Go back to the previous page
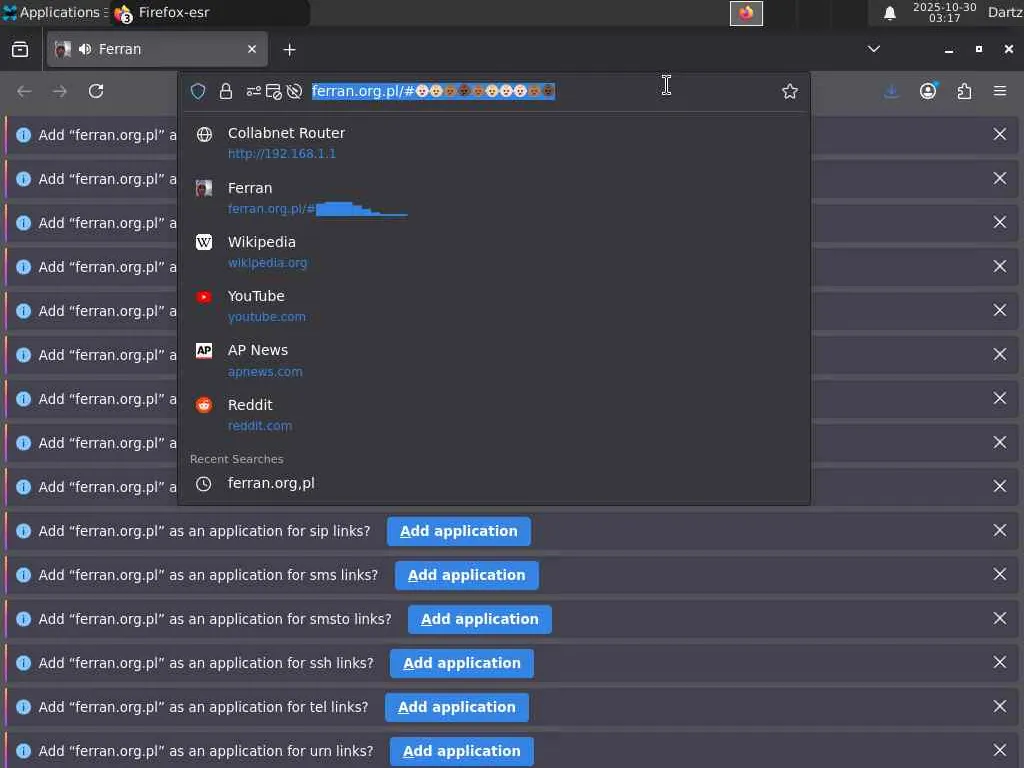The height and width of the screenshot is (768, 1024). click(24, 91)
